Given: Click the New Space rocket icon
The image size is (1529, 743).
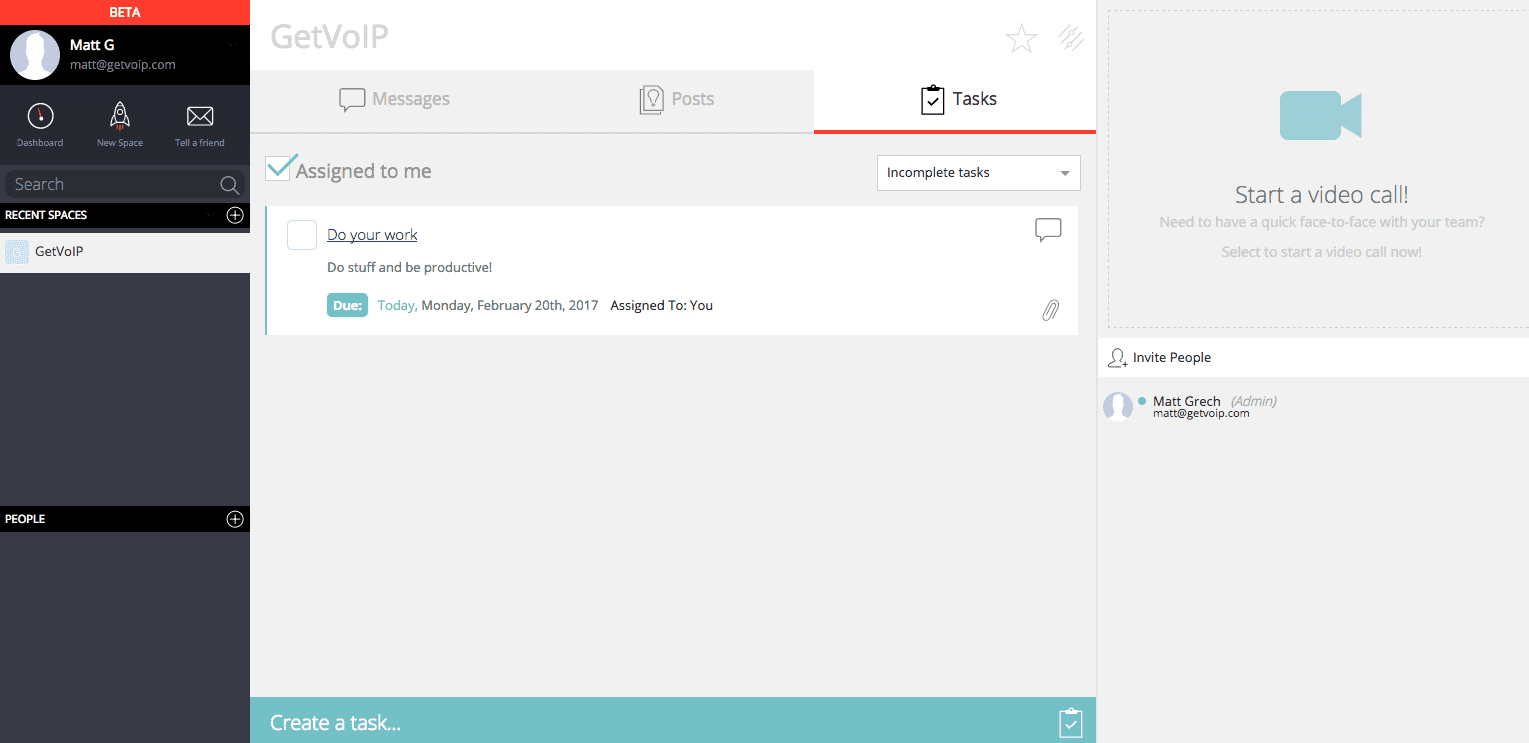Looking at the screenshot, I should point(120,116).
